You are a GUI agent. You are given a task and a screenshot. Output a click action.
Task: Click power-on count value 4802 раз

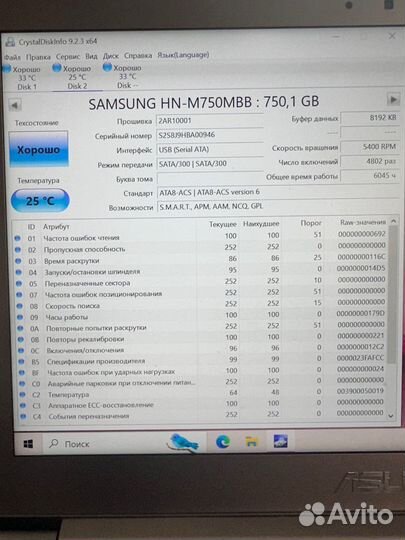pos(370,162)
